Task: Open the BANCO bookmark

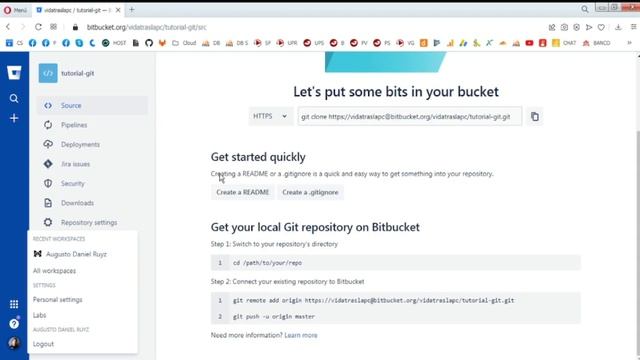Action: coord(596,43)
